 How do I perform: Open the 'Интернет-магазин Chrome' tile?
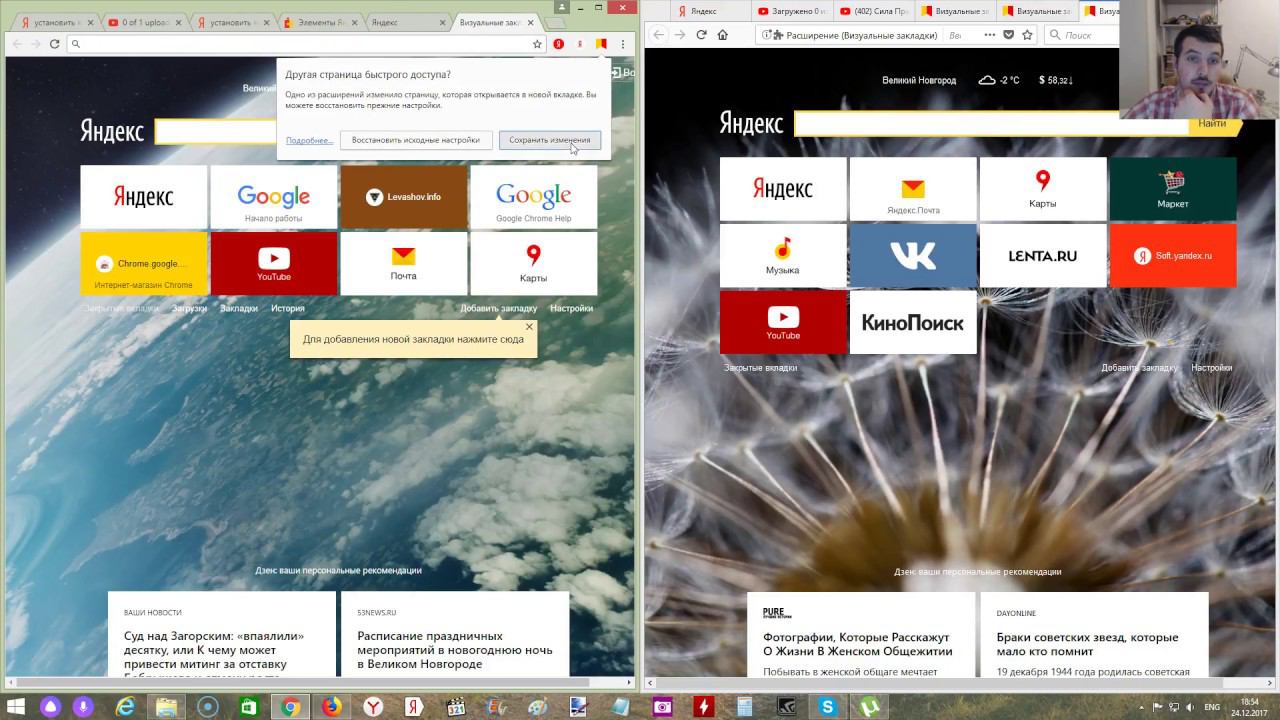[144, 263]
